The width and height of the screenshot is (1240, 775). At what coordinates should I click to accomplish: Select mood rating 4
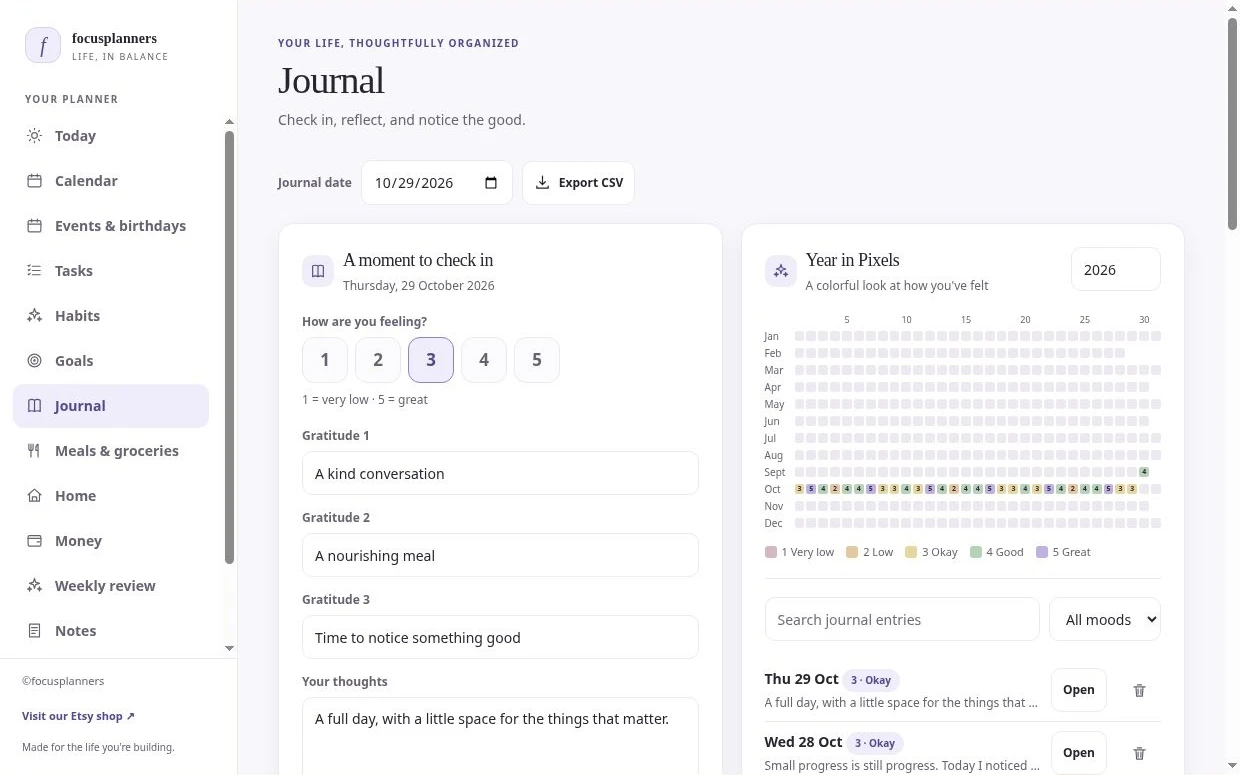(484, 360)
